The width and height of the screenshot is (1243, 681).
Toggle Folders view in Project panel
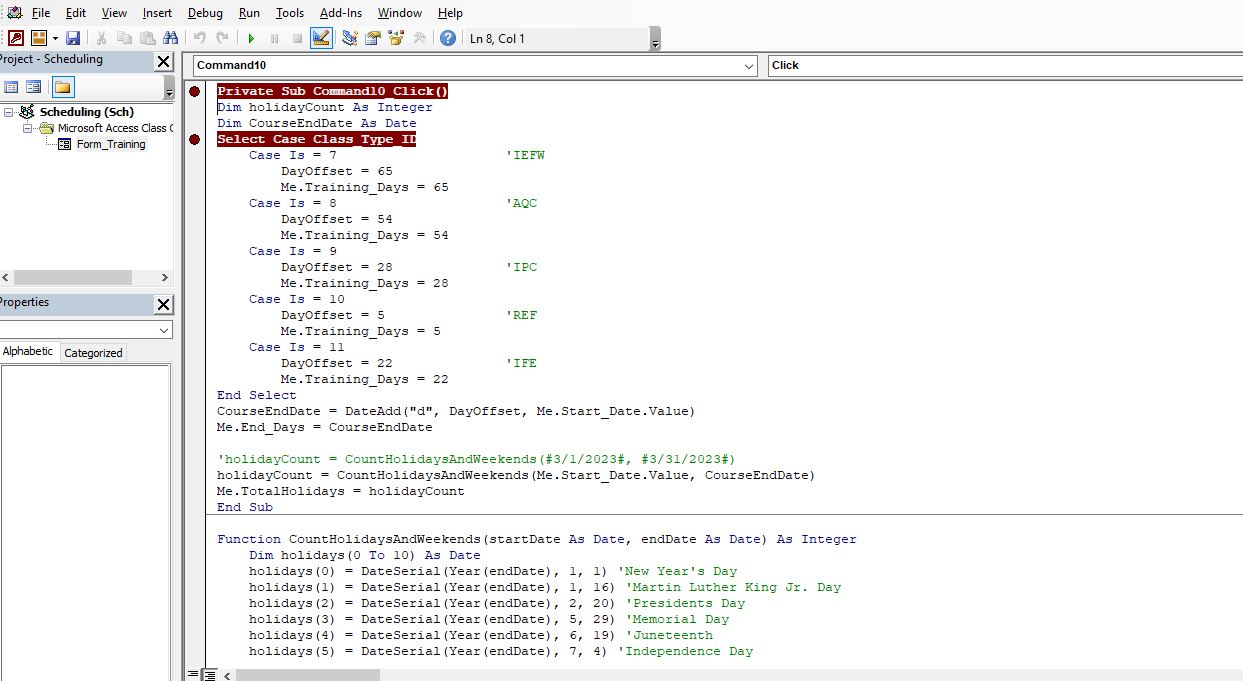[x=63, y=88]
